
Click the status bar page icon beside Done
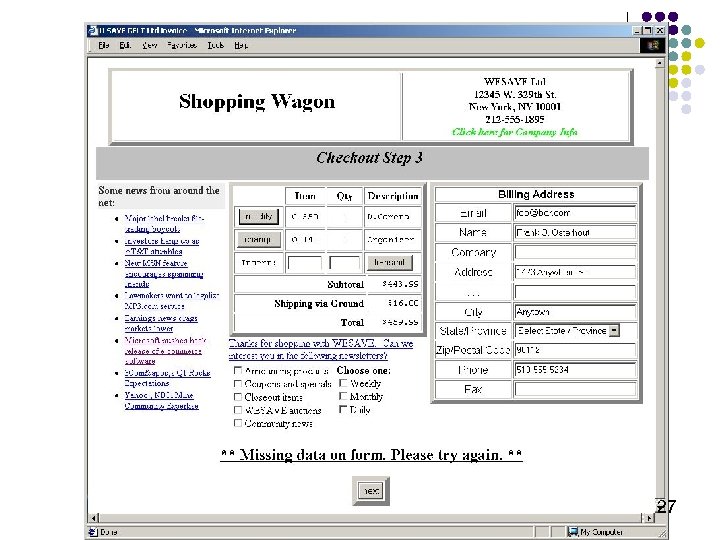(93, 532)
